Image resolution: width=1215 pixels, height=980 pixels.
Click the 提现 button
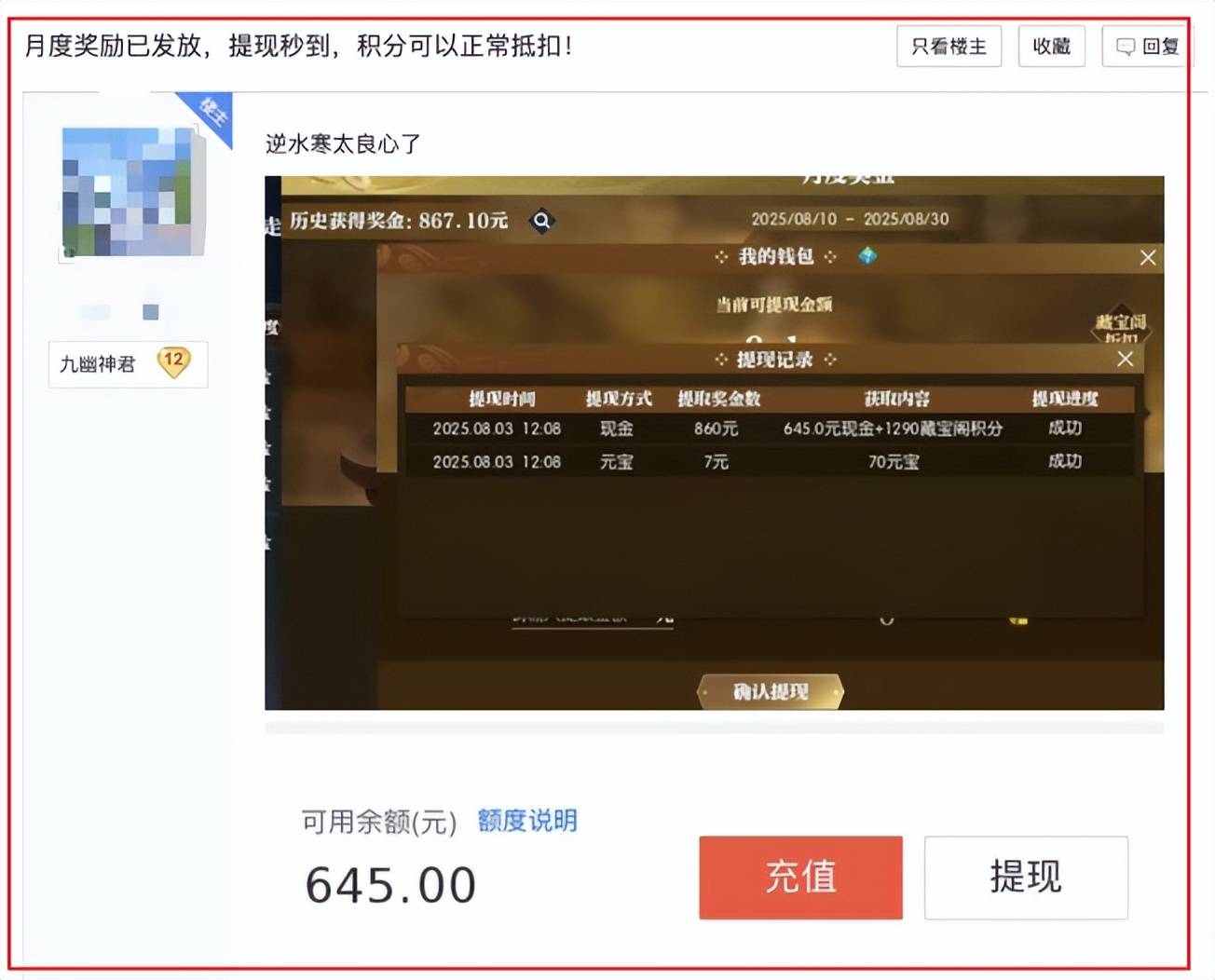pyautogui.click(x=1026, y=878)
